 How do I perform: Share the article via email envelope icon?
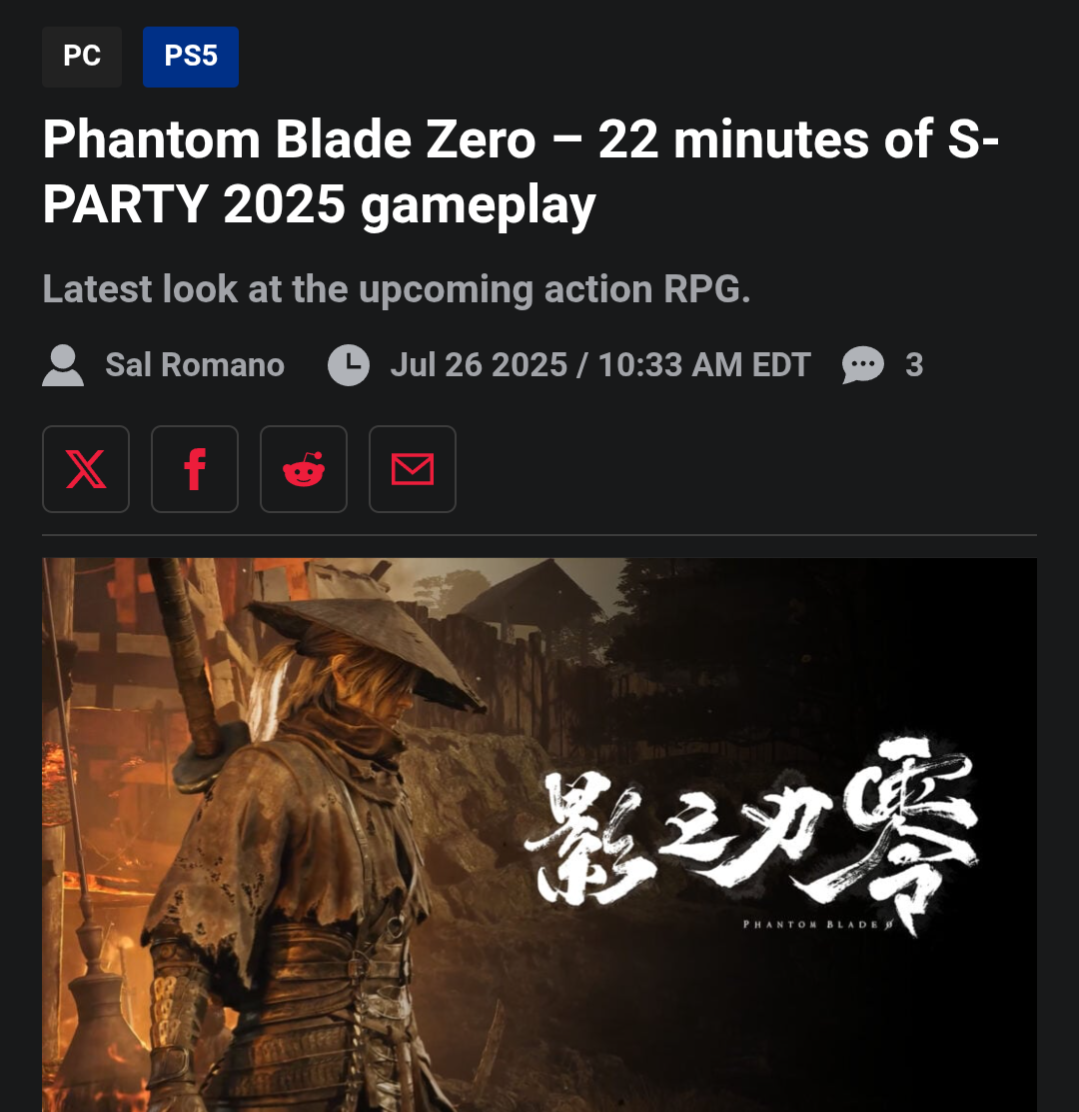413,469
